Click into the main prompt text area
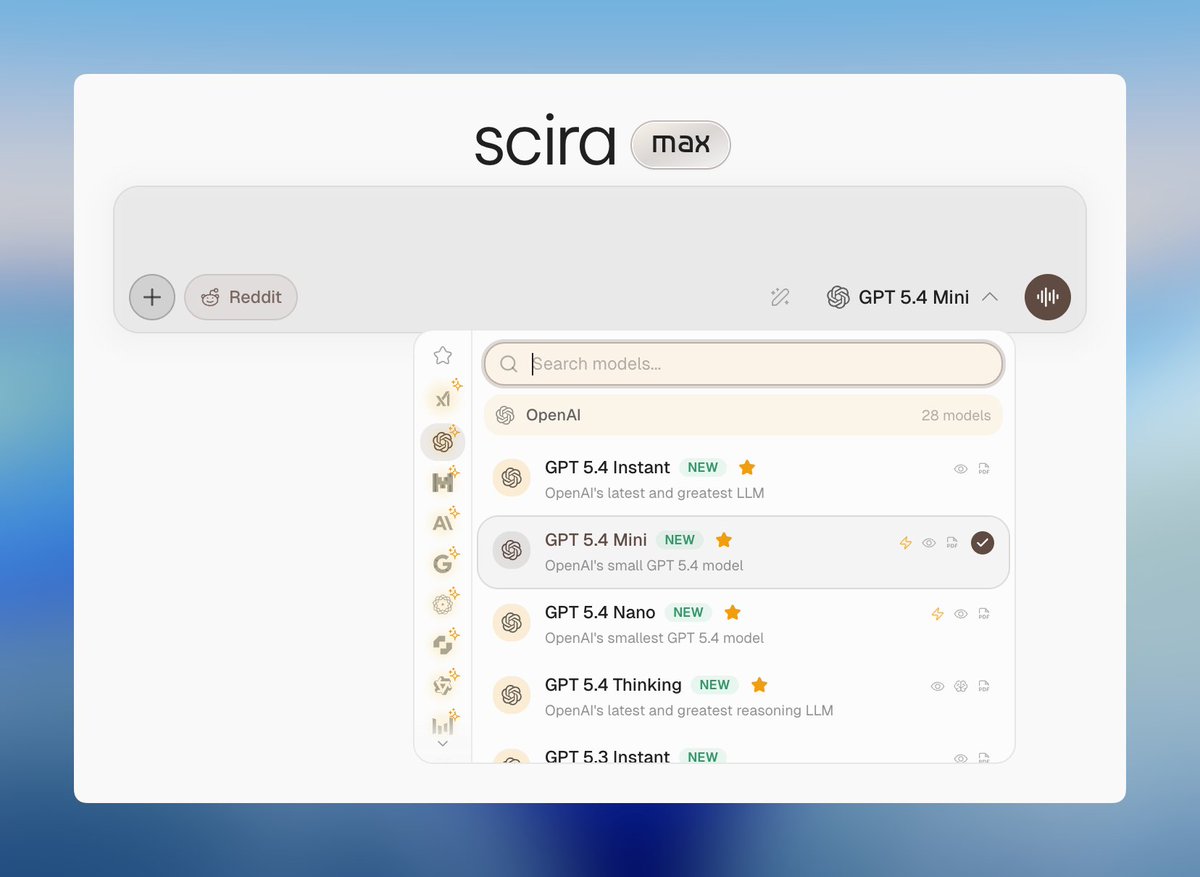Viewport: 1200px width, 877px height. click(600, 230)
